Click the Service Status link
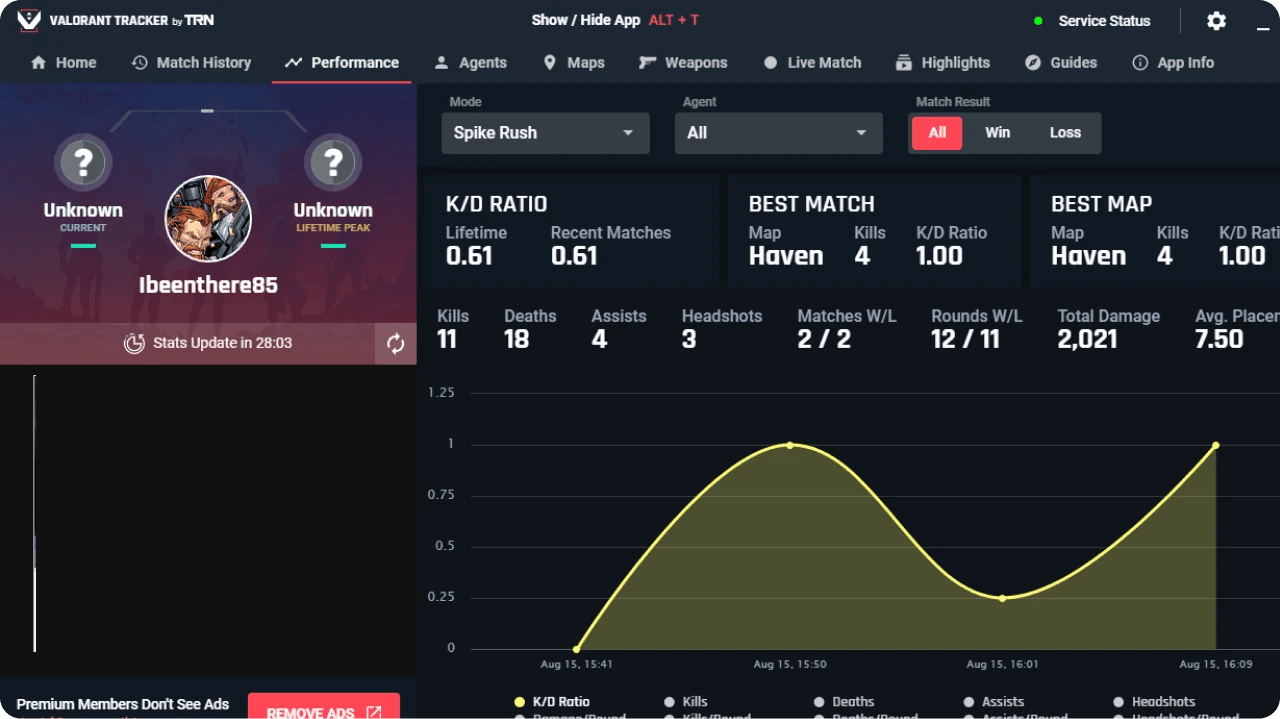The height and width of the screenshot is (719, 1280). click(1103, 20)
